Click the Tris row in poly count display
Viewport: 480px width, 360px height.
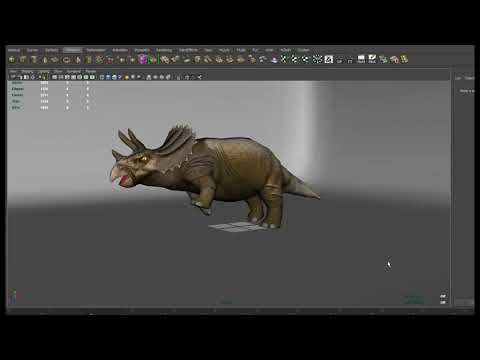[50, 101]
